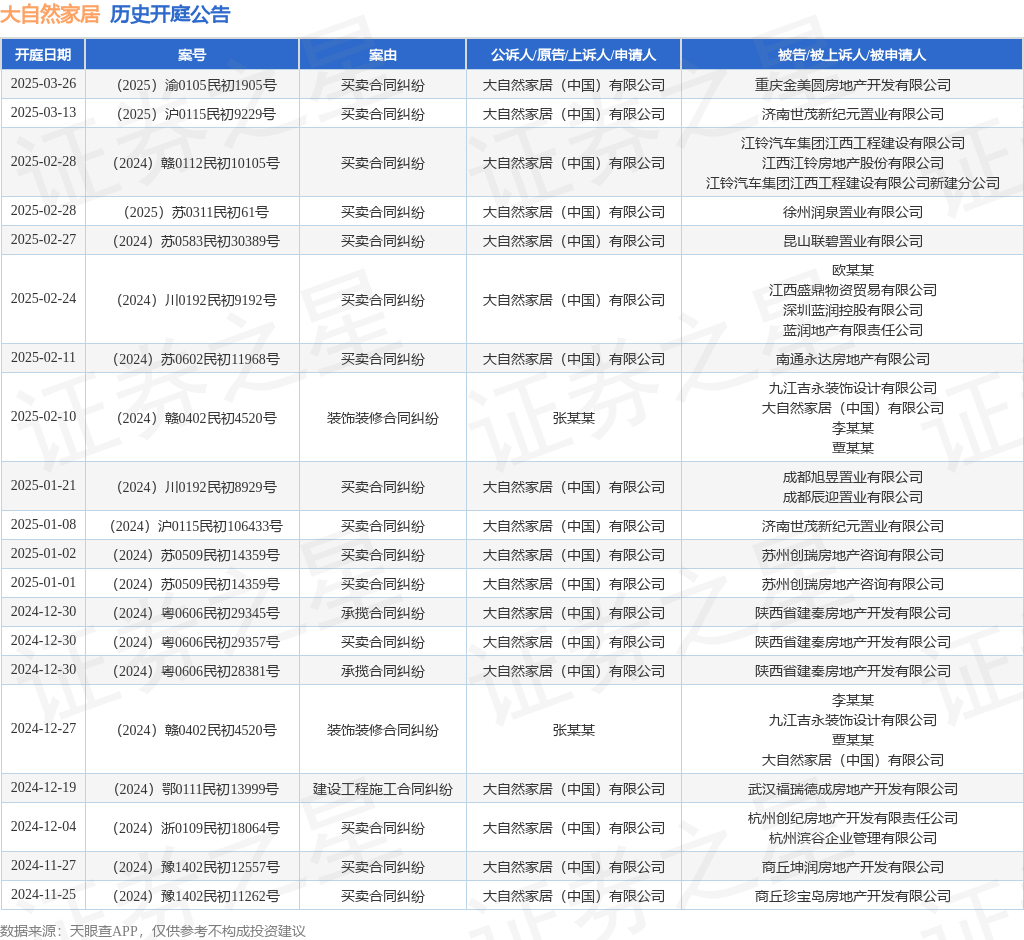Image resolution: width=1024 pixels, height=940 pixels.
Task: Select case number (2024)粤0606民初29345号
Action: click(196, 613)
